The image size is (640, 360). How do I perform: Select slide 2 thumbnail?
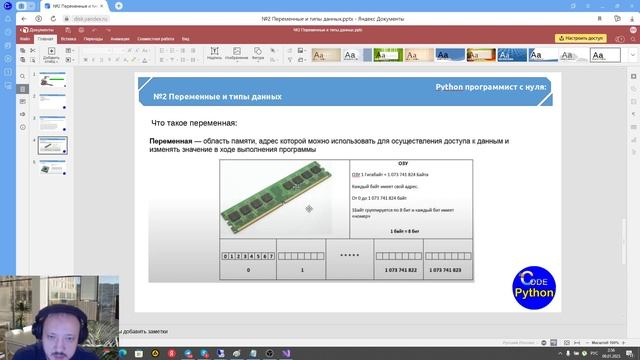click(53, 102)
